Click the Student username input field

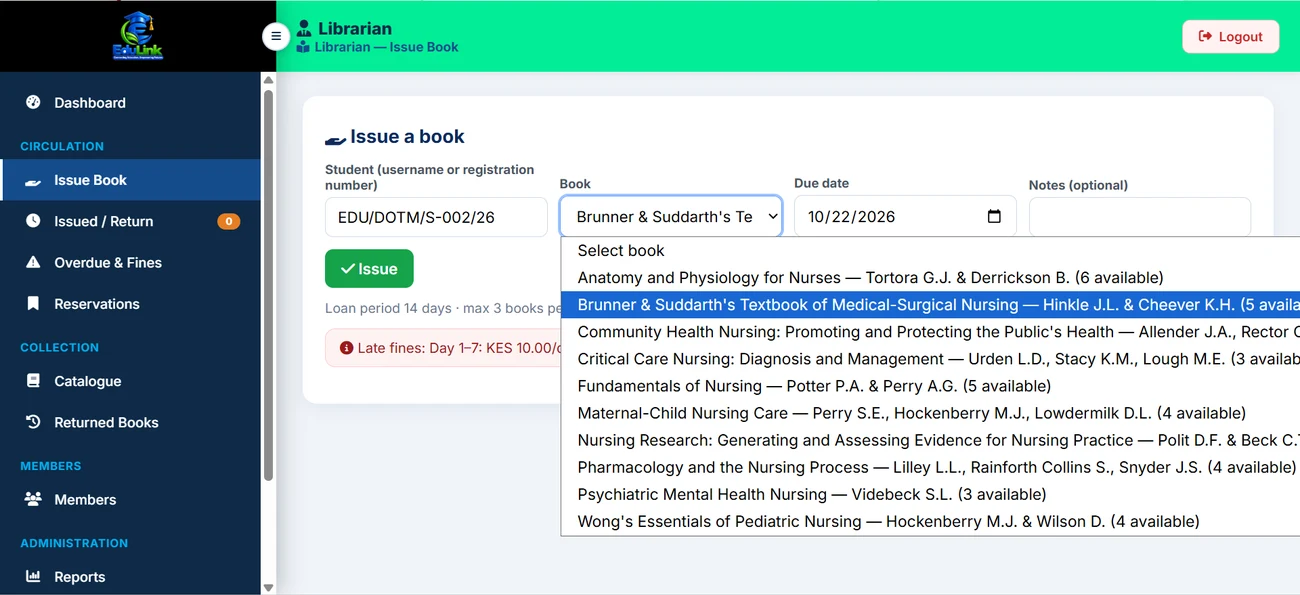pos(436,217)
